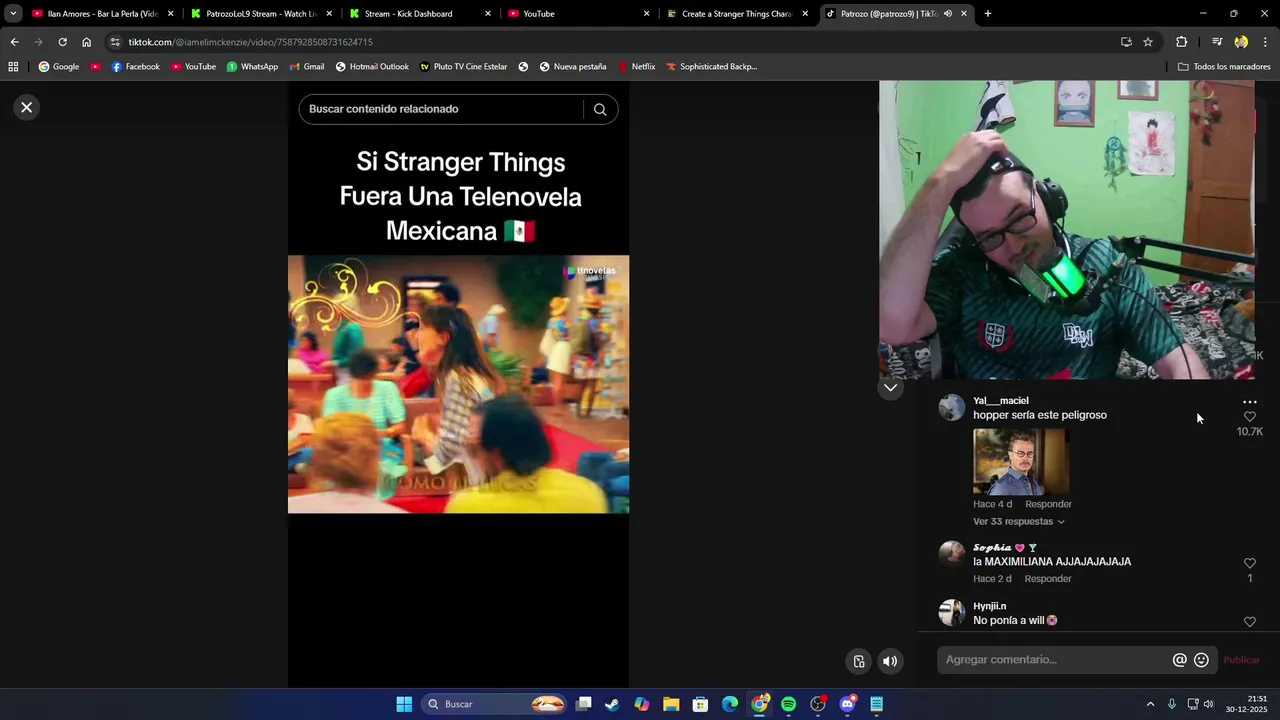Open the Netflix bookmark
This screenshot has width=1280, height=720.
tap(637, 67)
